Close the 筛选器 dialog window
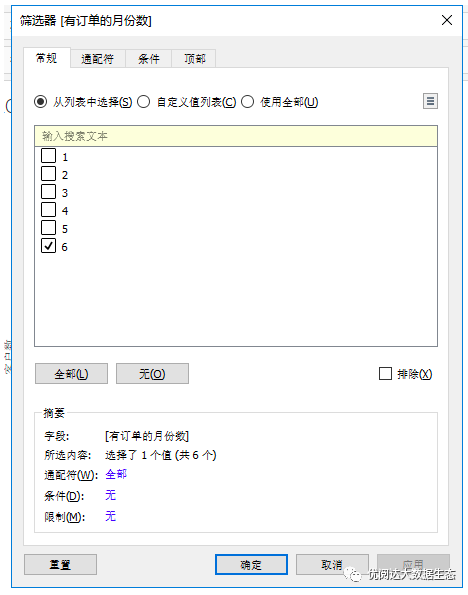The width and height of the screenshot is (468, 595). (x=447, y=20)
